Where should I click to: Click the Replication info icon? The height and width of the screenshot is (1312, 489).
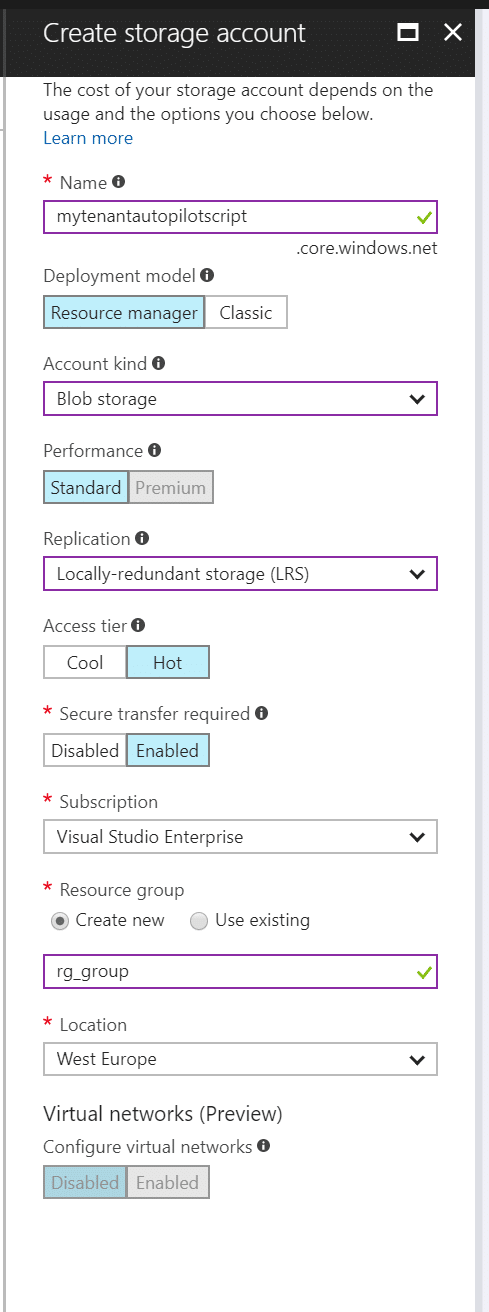point(142,538)
